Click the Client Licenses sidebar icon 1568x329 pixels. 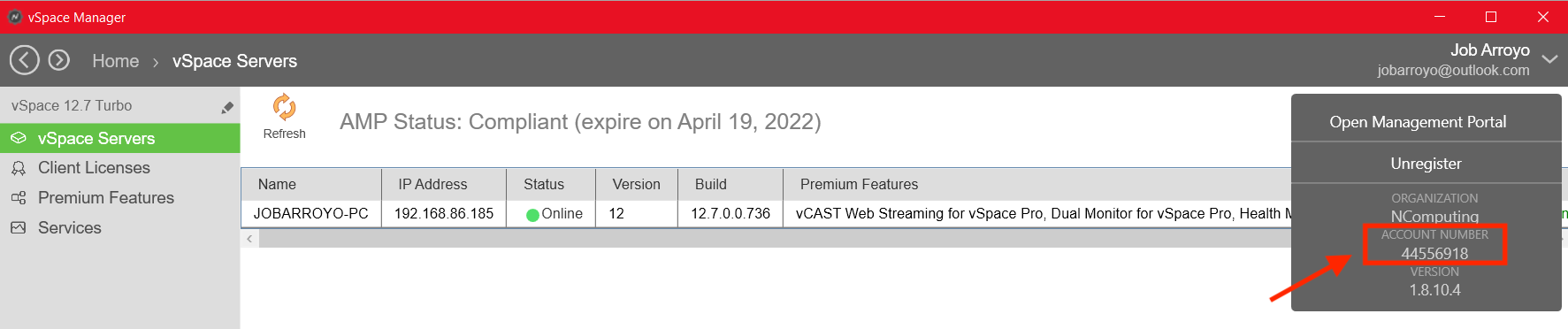pos(19,168)
